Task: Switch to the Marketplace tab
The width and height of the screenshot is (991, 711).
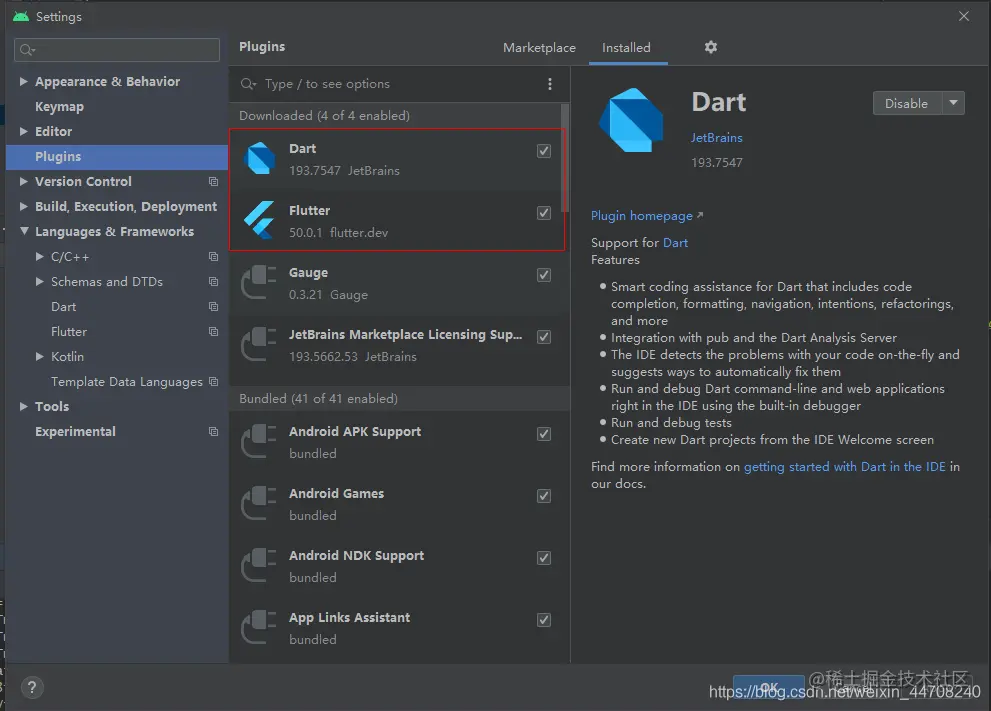Action: click(539, 47)
